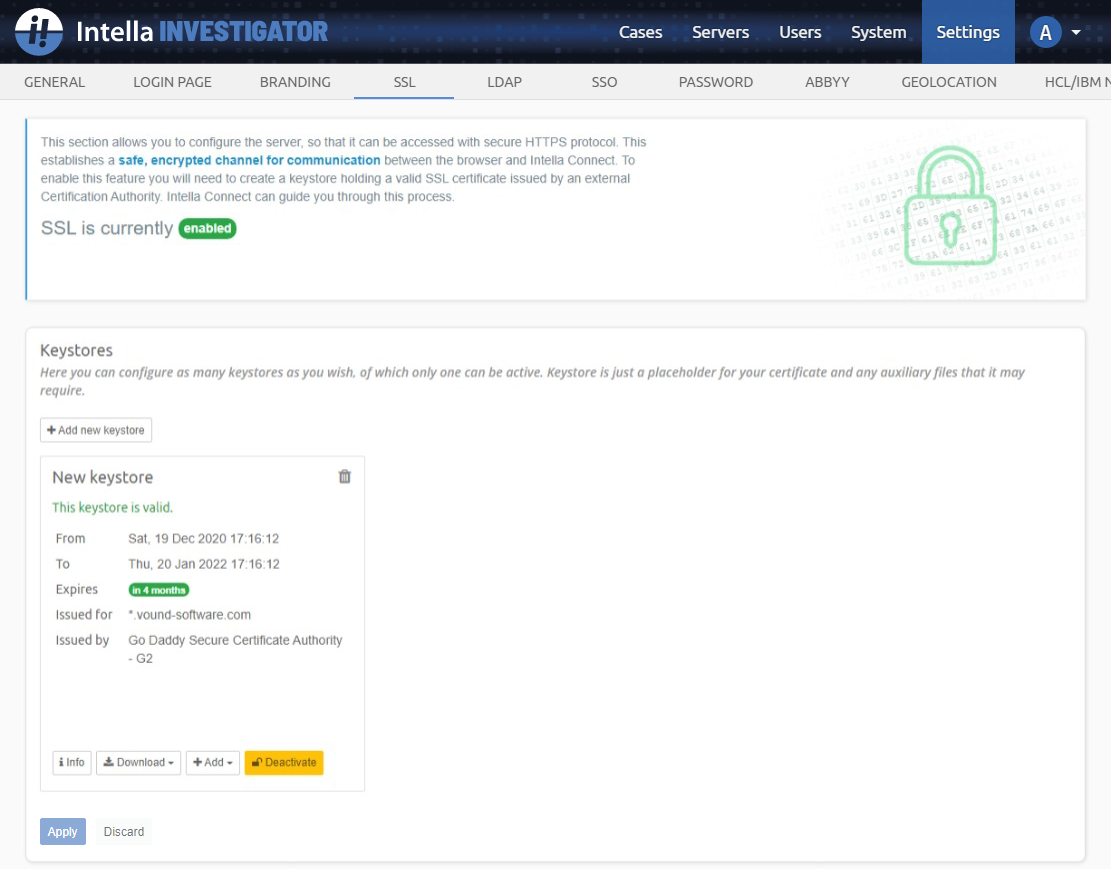Apply the SSL settings changes
Viewport: 1111px width, 869px height.
[x=62, y=832]
